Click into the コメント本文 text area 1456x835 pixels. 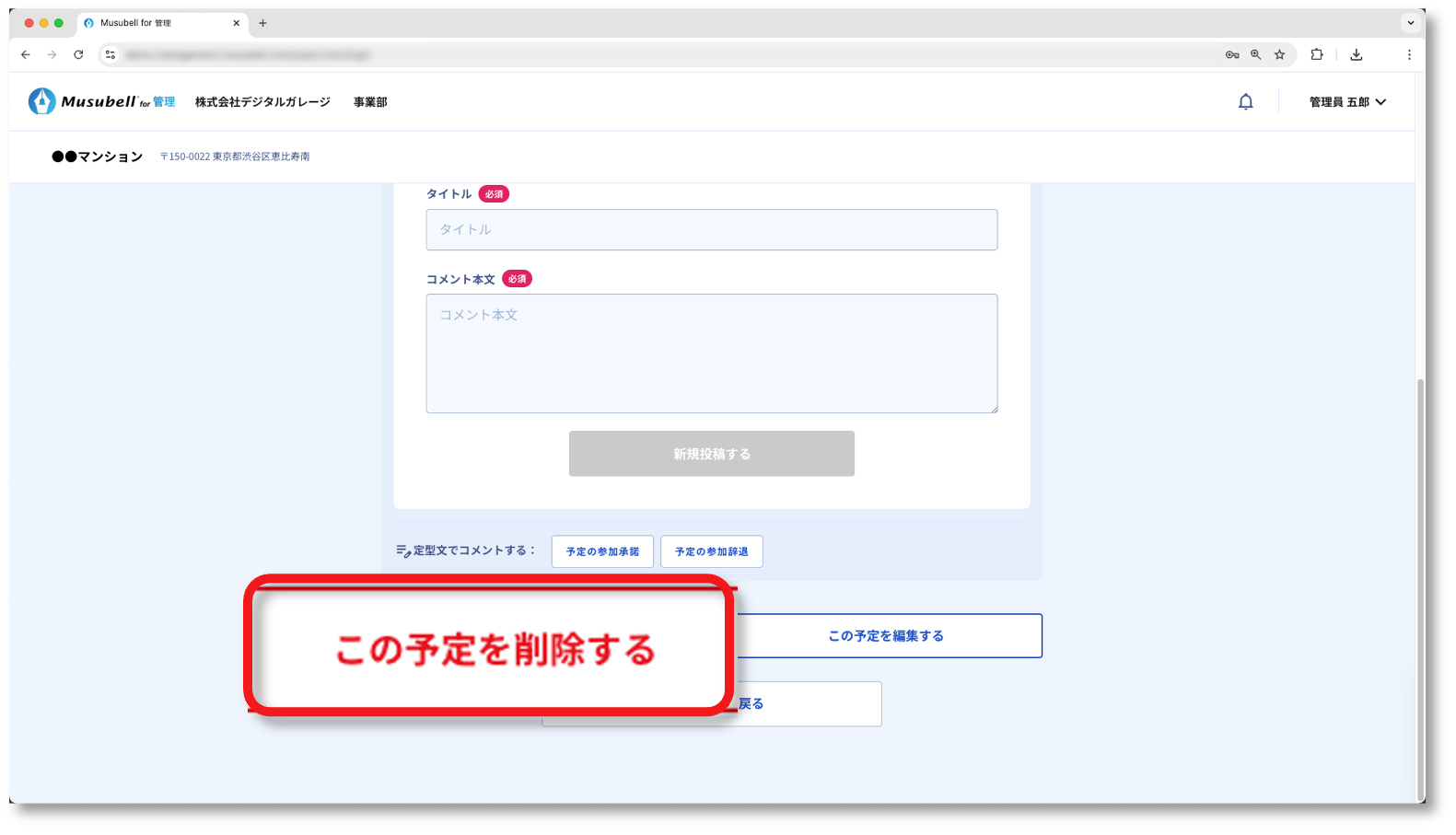[x=711, y=354]
